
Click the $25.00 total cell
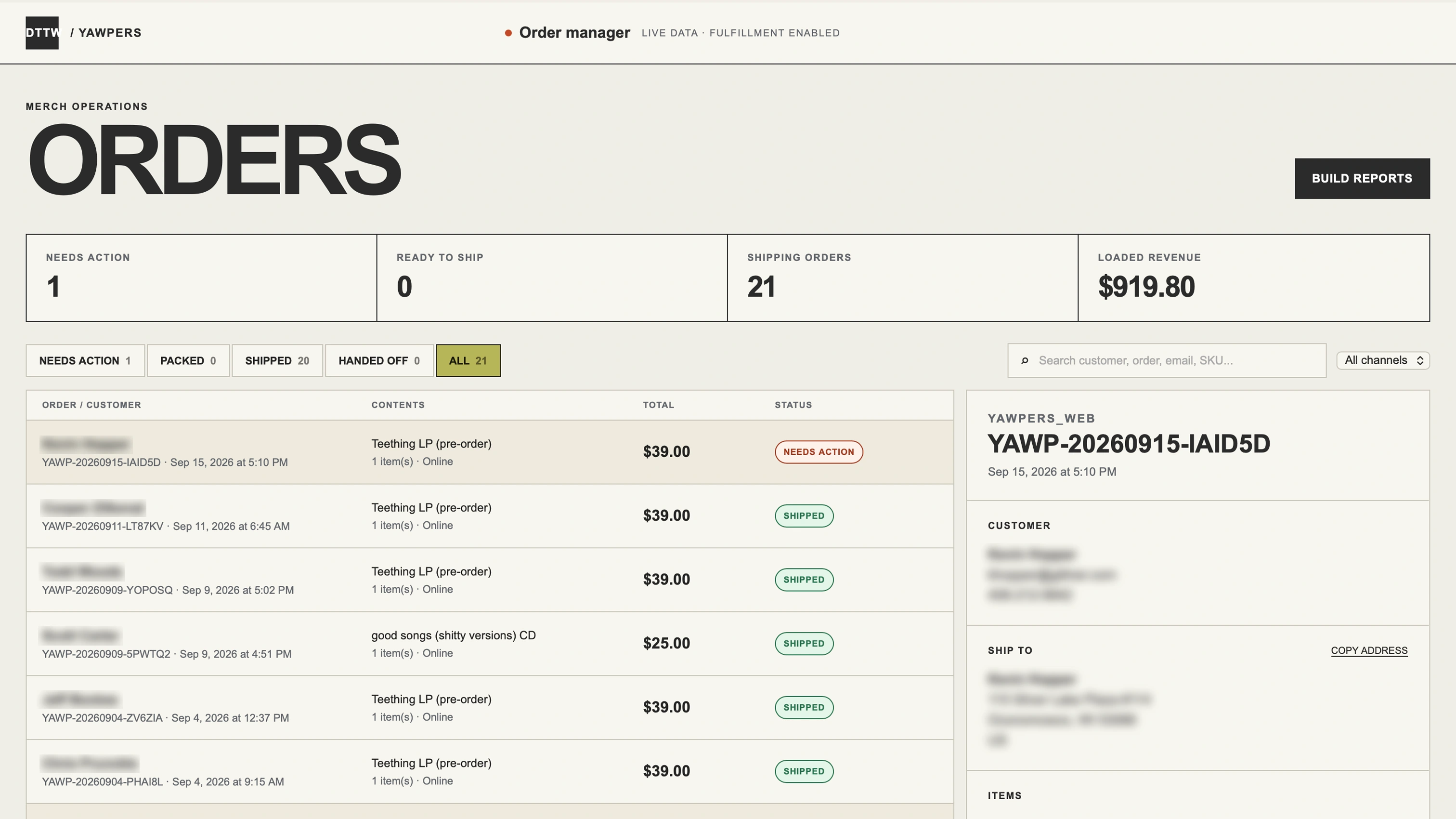666,644
